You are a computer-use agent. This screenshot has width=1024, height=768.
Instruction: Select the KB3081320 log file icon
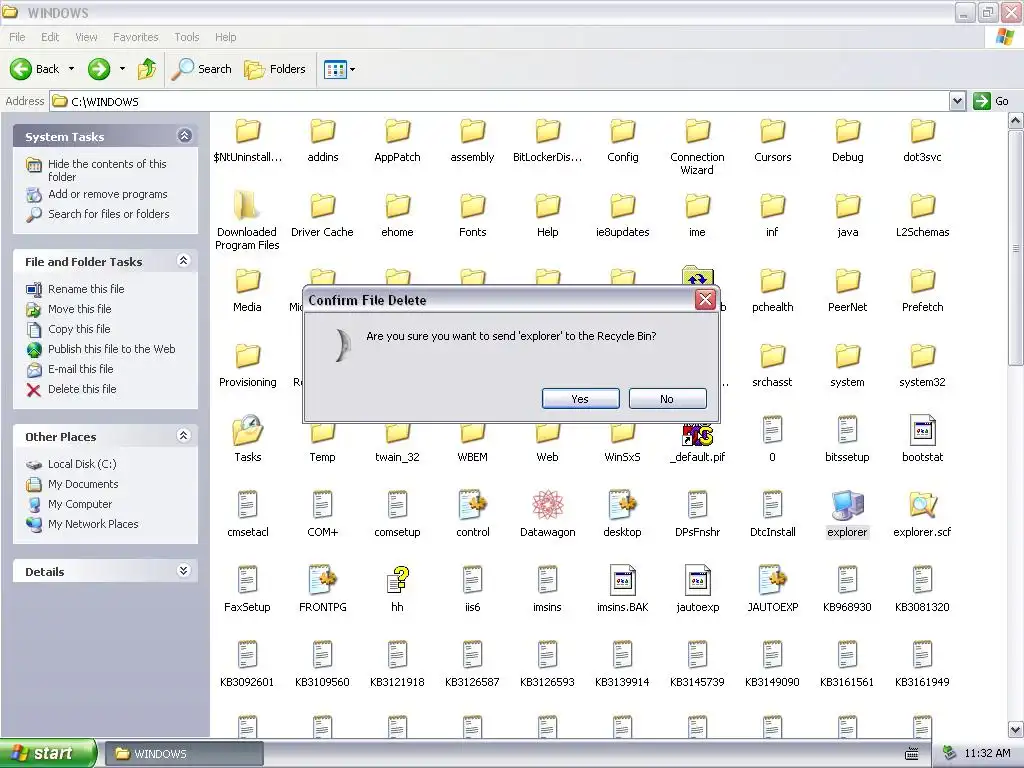point(922,580)
